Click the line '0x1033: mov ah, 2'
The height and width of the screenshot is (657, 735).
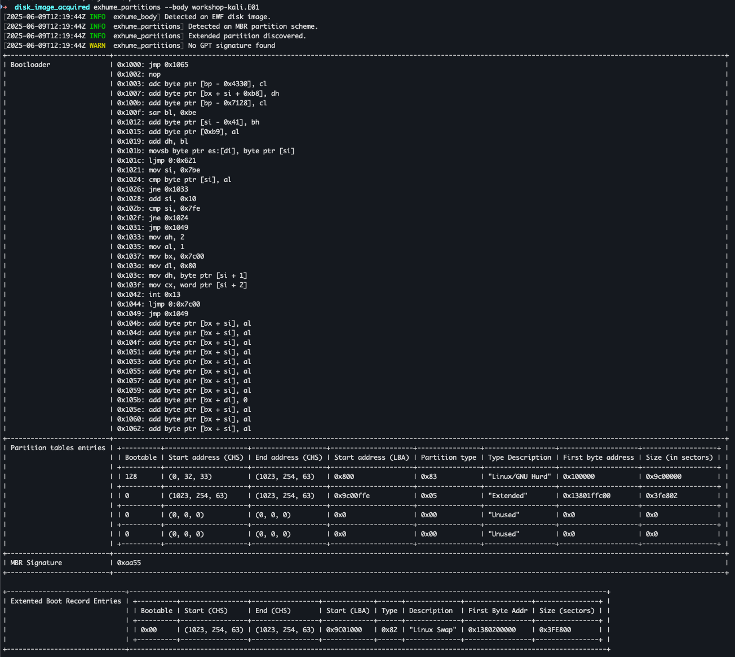[150, 237]
